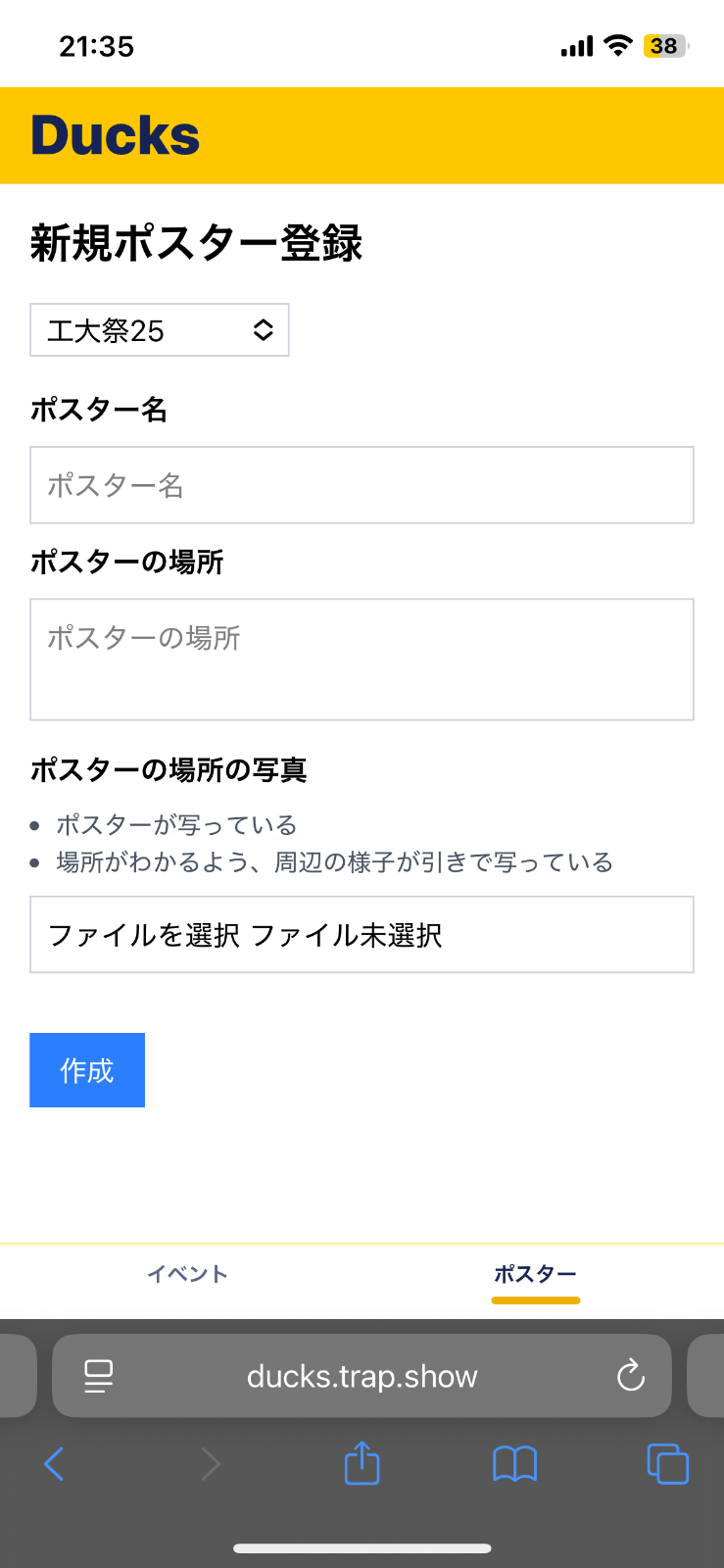Tap the Safari forward arrow icon
The height and width of the screenshot is (1568, 724).
[x=210, y=1464]
